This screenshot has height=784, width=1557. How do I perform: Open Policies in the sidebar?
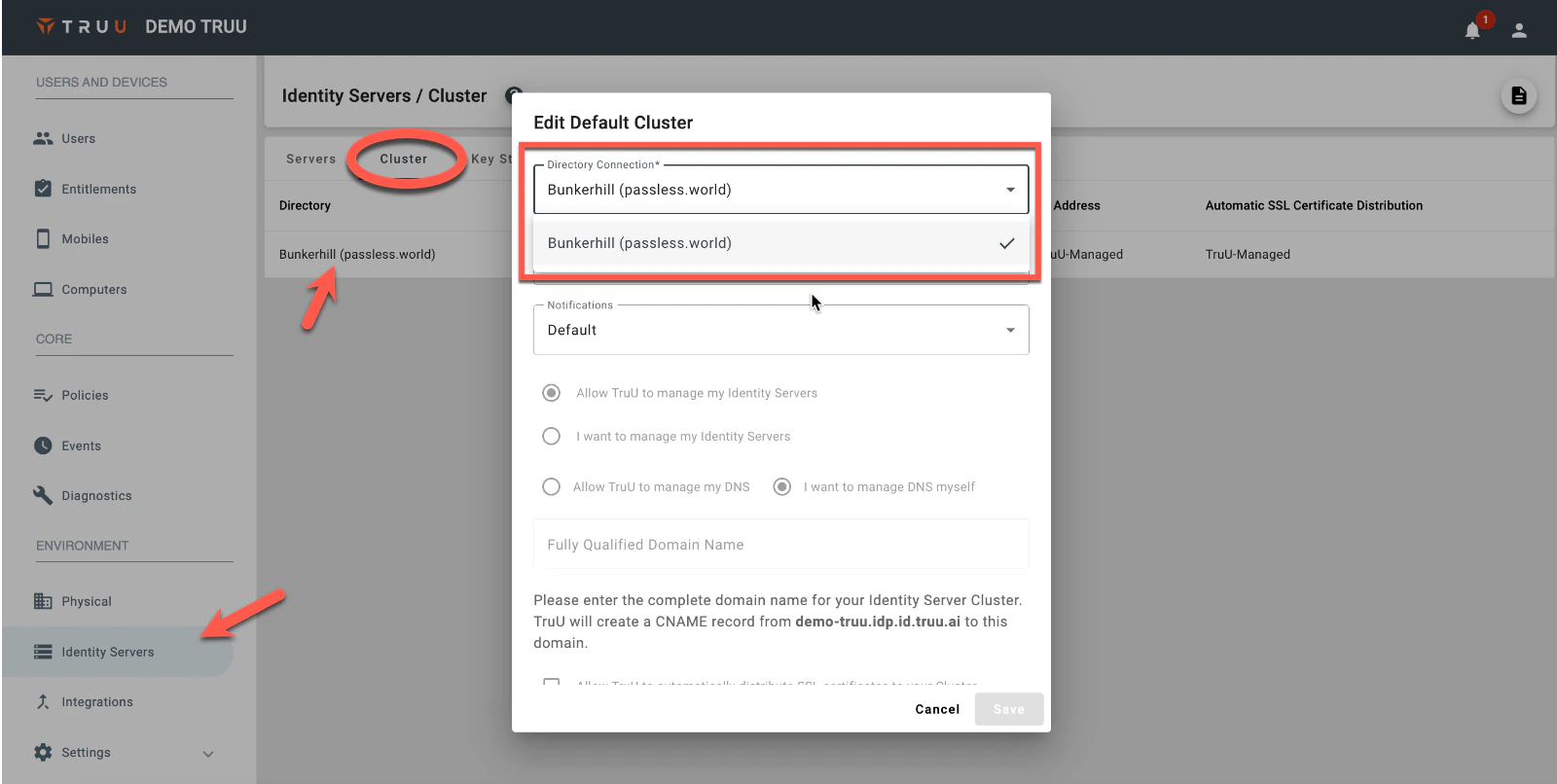86,396
